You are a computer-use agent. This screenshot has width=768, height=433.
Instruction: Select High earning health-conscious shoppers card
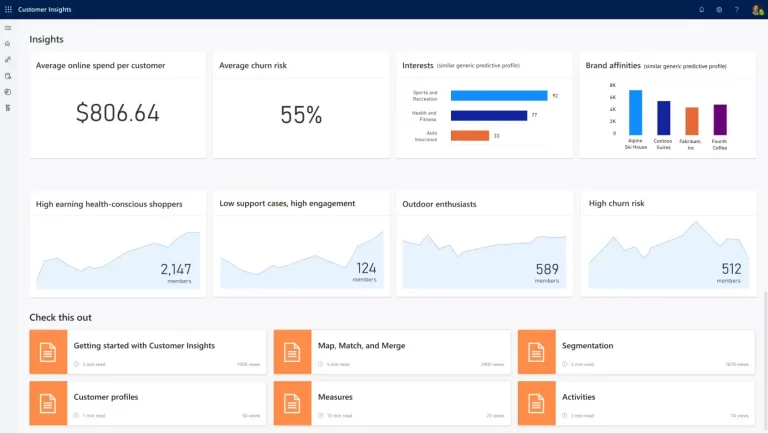pos(118,243)
